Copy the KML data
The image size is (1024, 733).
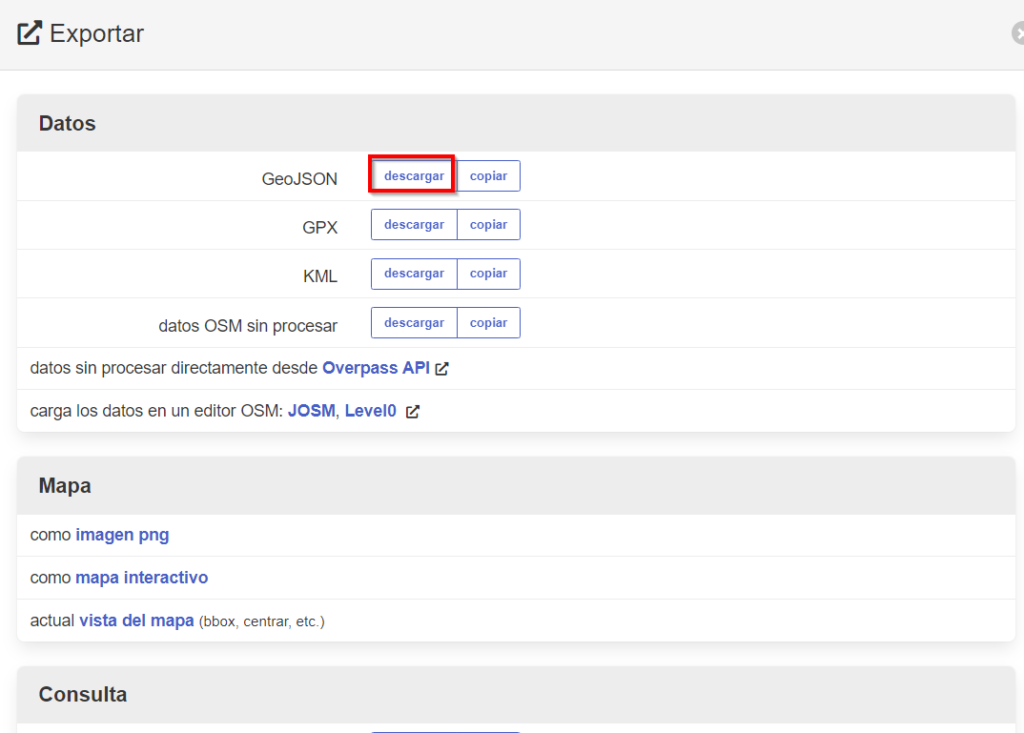(488, 273)
